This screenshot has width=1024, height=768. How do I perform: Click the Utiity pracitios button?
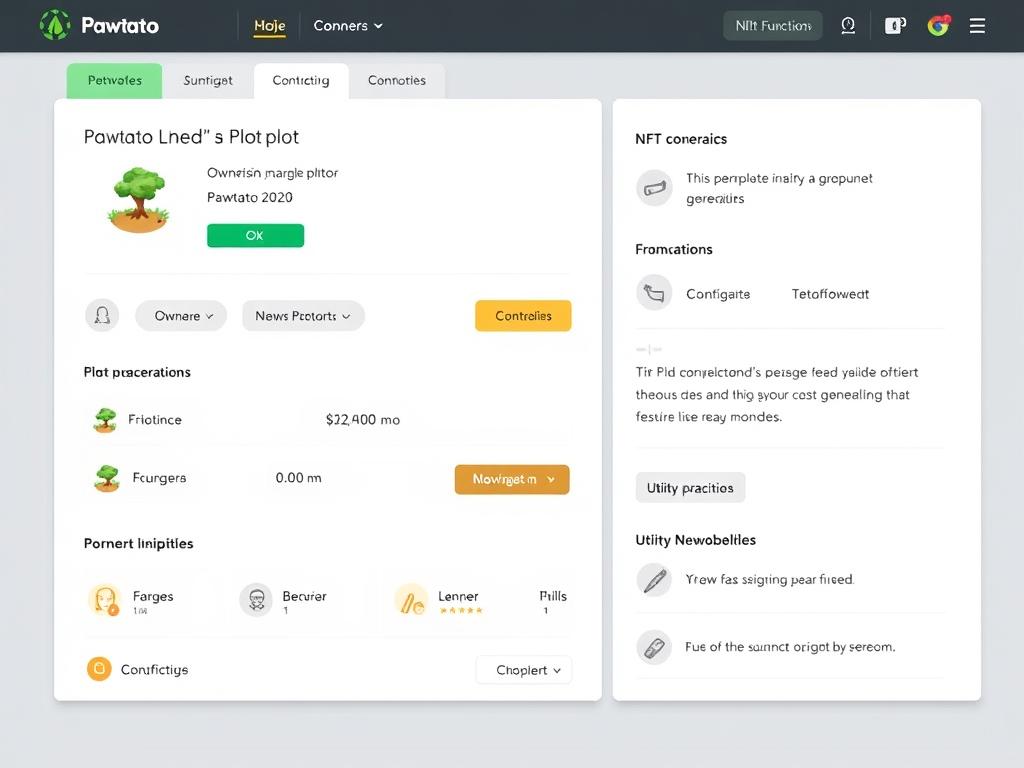(690, 488)
